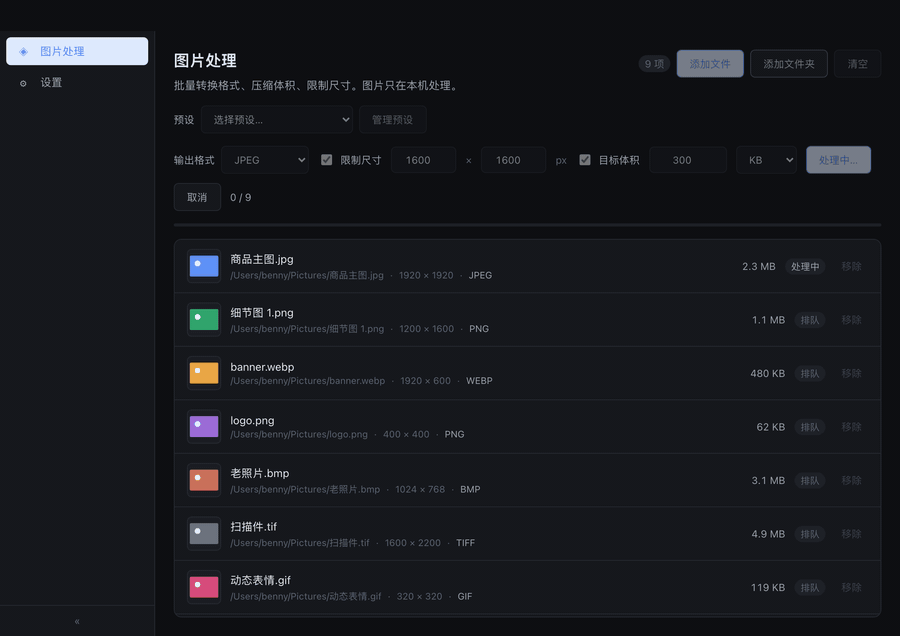Open the 选择预设 dropdown
This screenshot has height=636, width=900.
[277, 119]
